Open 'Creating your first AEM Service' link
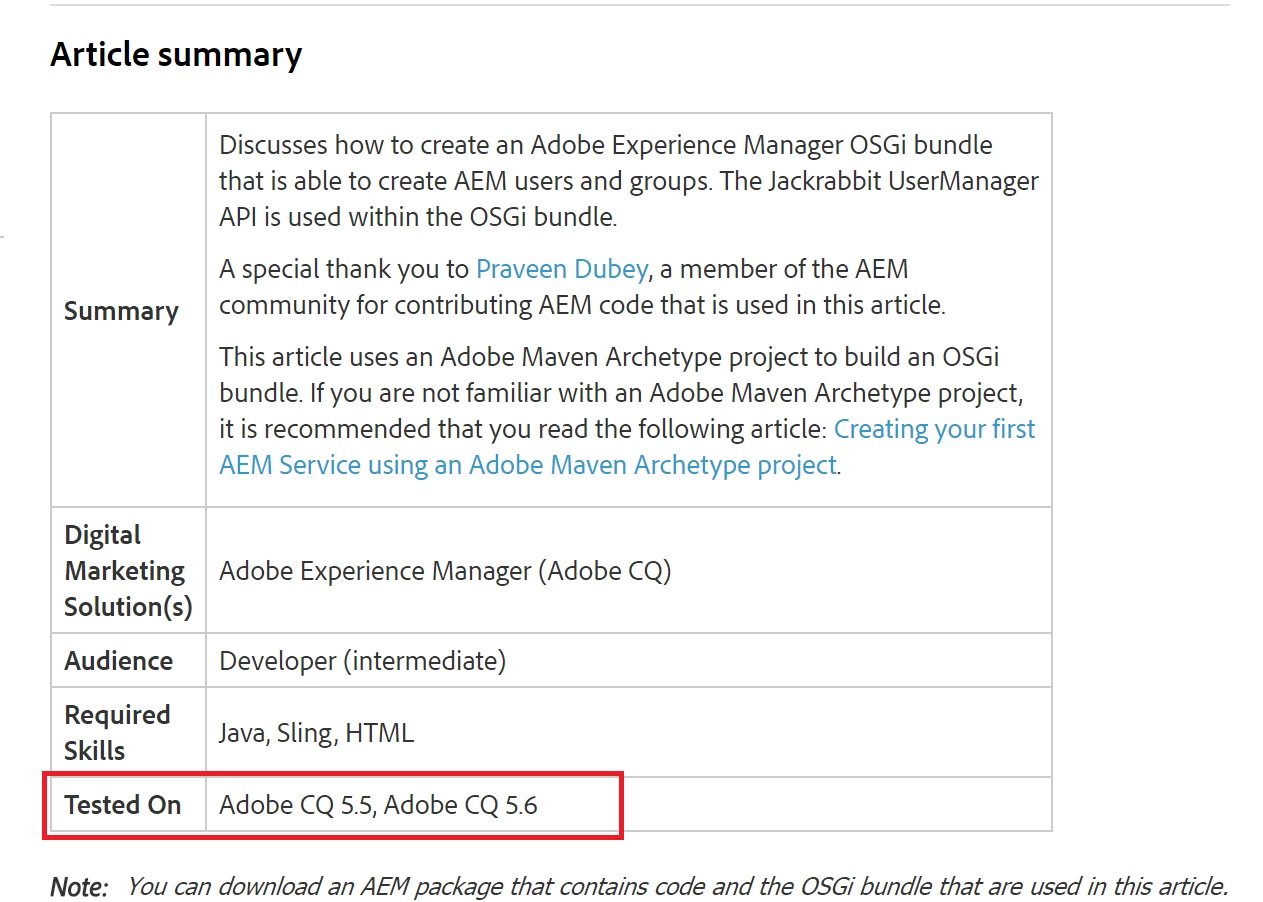1263x902 pixels. 627,447
